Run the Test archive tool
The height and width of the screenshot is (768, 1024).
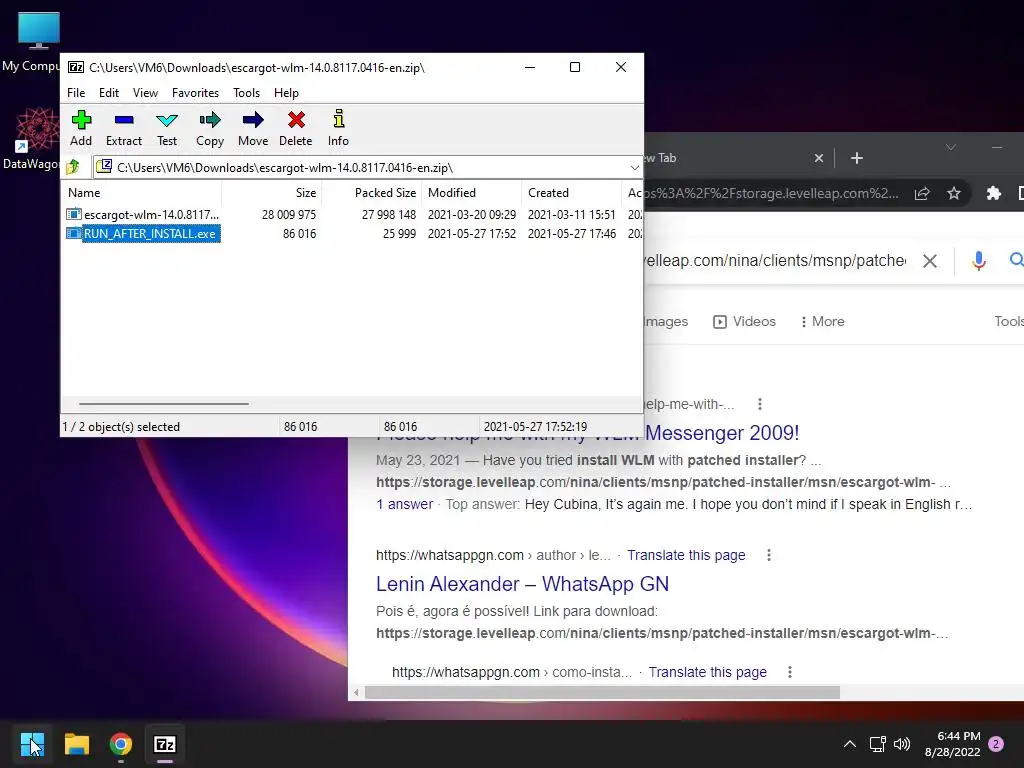pyautogui.click(x=167, y=129)
